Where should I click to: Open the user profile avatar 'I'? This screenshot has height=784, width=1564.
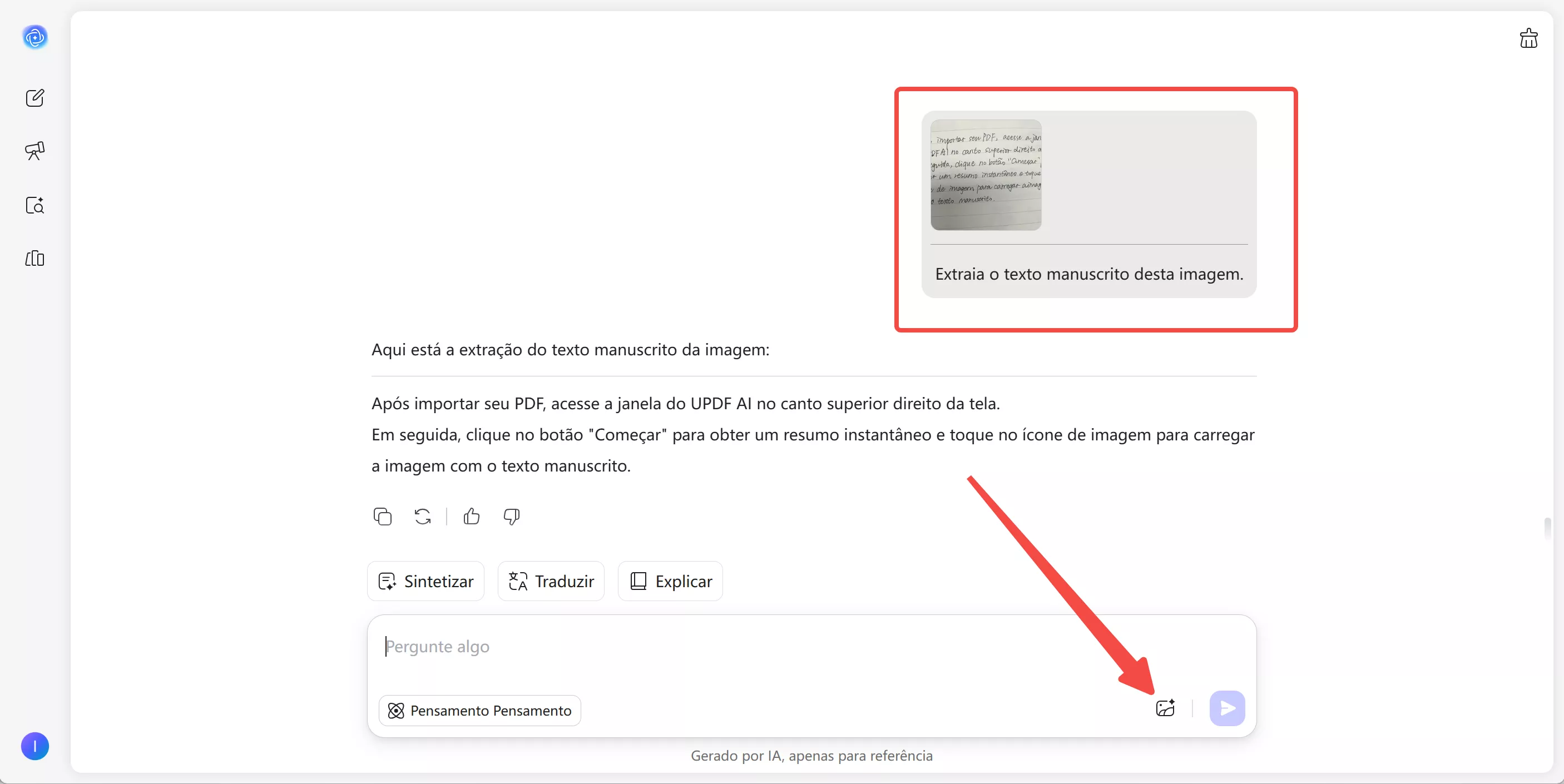[34, 746]
